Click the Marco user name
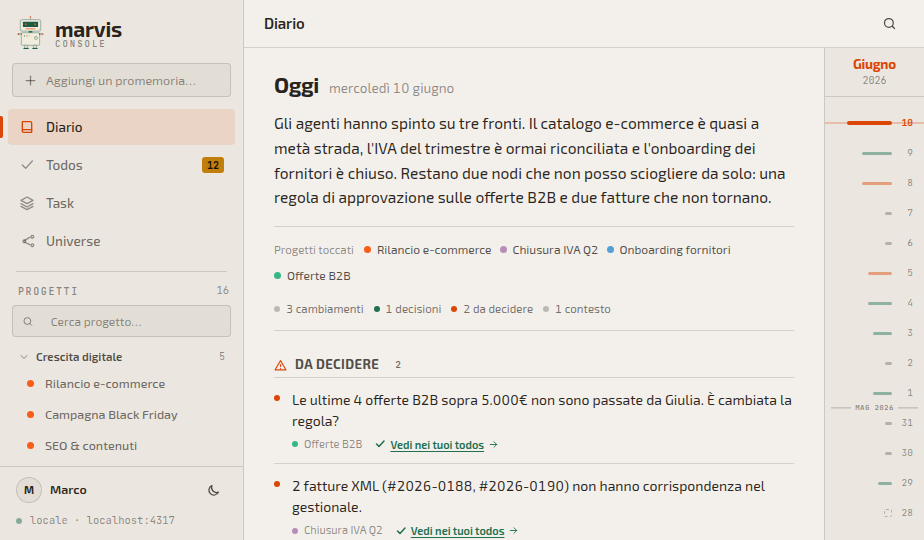Viewport: 924px width, 540px height. 68,490
